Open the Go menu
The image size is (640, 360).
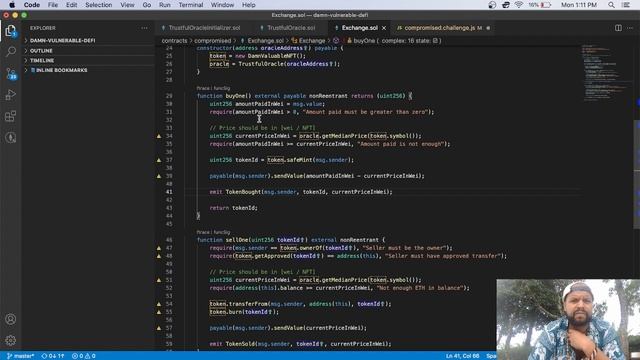coord(147,5)
